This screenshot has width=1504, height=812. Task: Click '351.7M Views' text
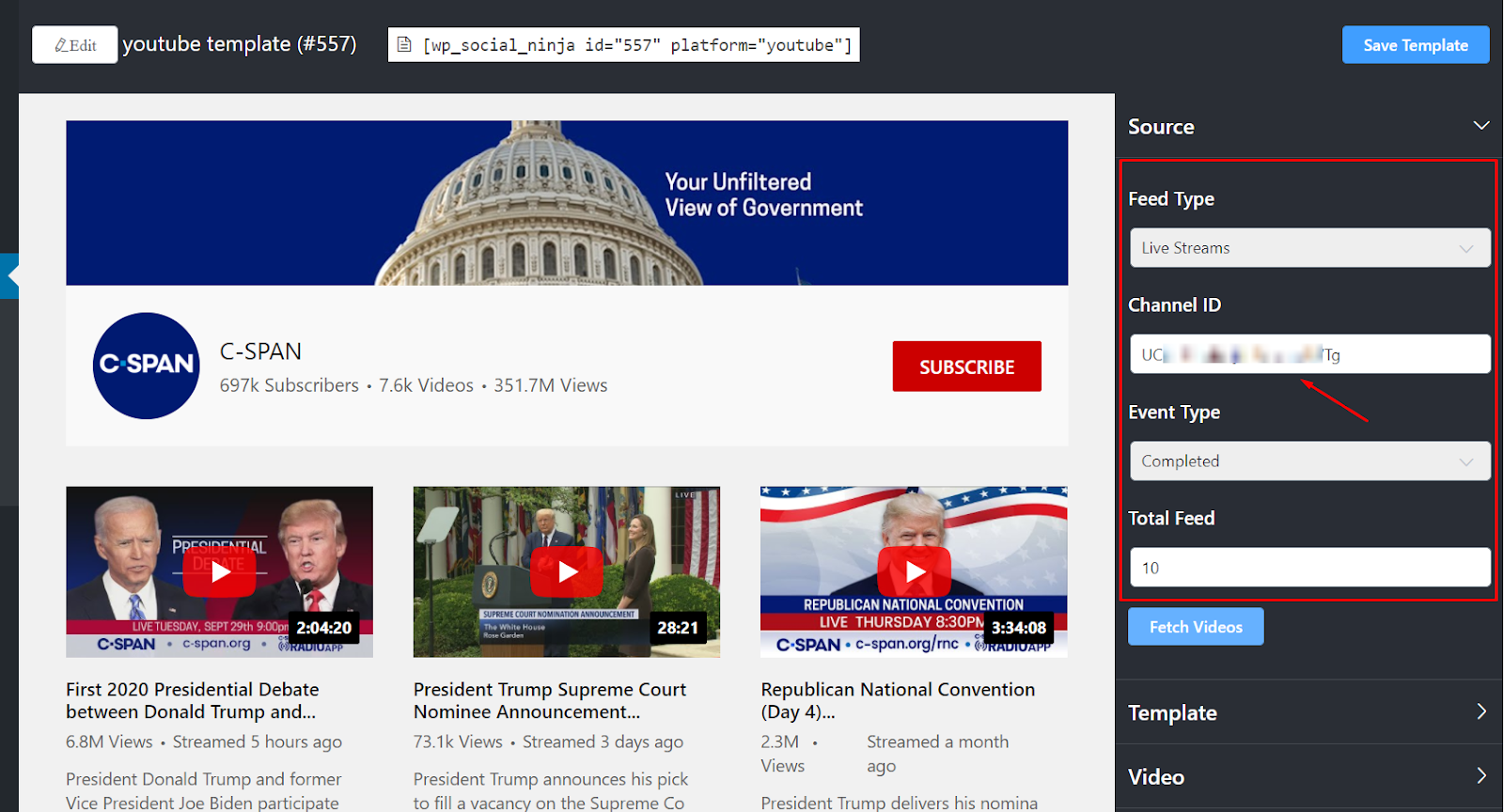tap(551, 385)
